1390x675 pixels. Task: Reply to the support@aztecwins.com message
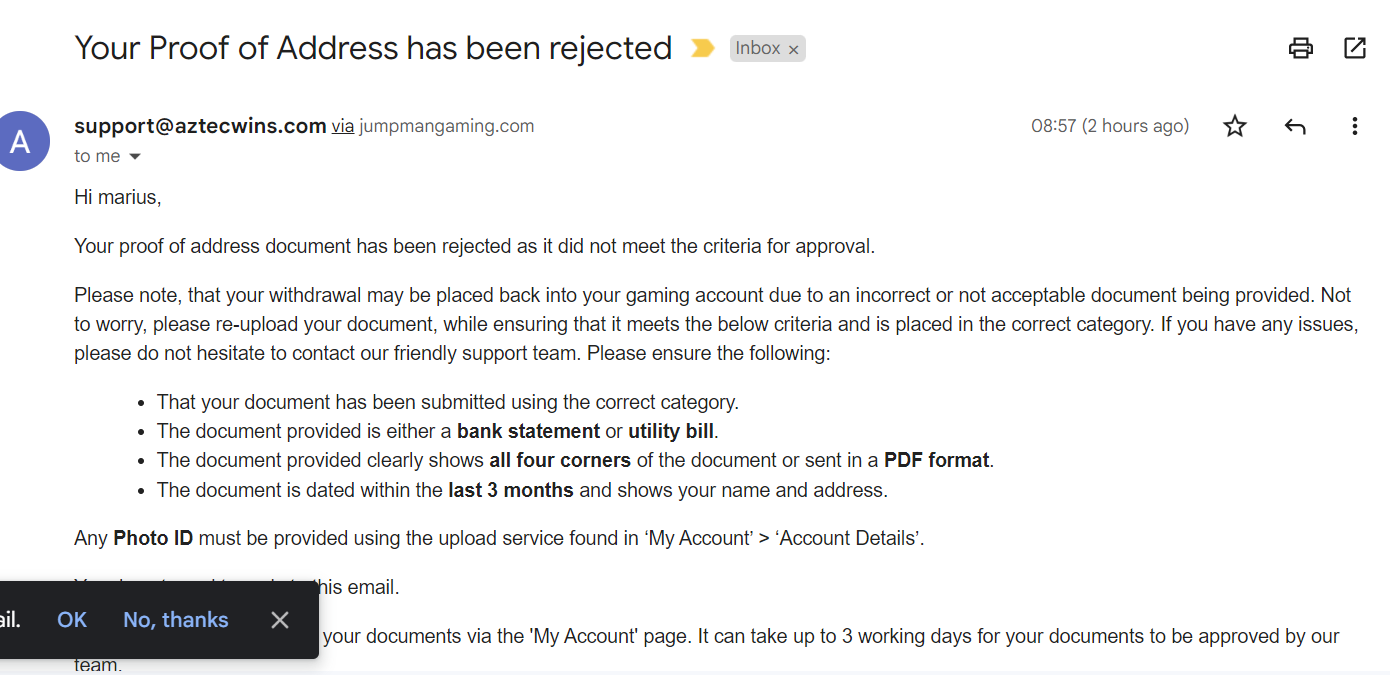pyautogui.click(x=1295, y=126)
